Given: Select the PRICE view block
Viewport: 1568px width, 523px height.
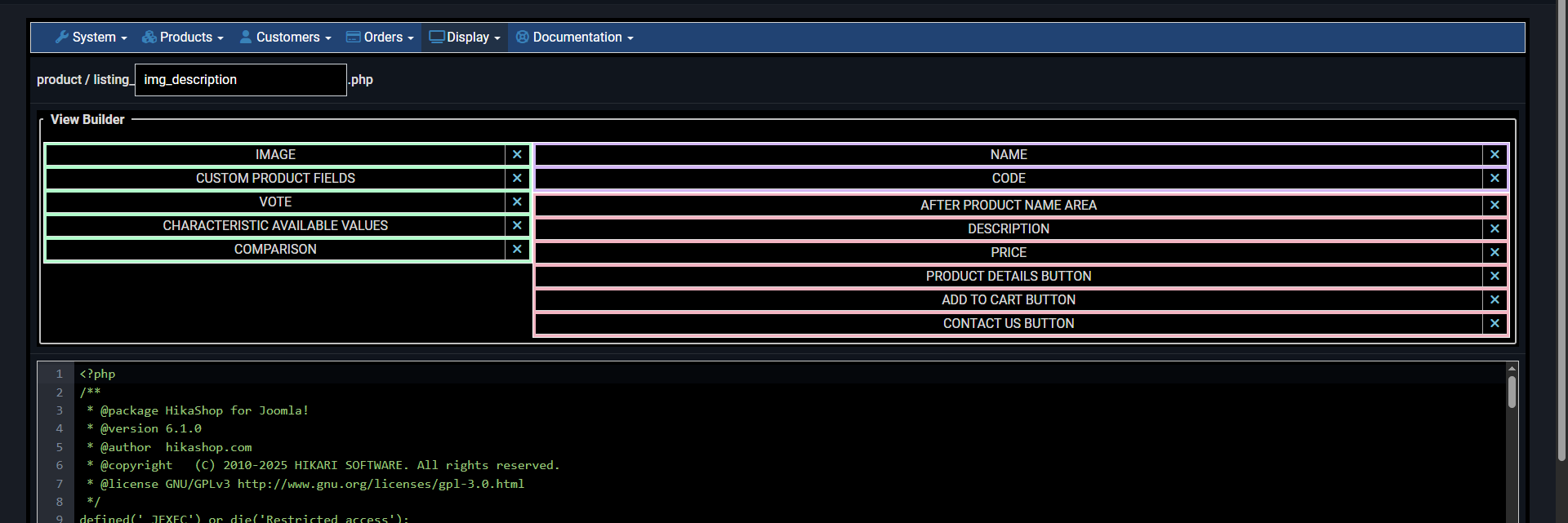Looking at the screenshot, I should [x=1009, y=253].
